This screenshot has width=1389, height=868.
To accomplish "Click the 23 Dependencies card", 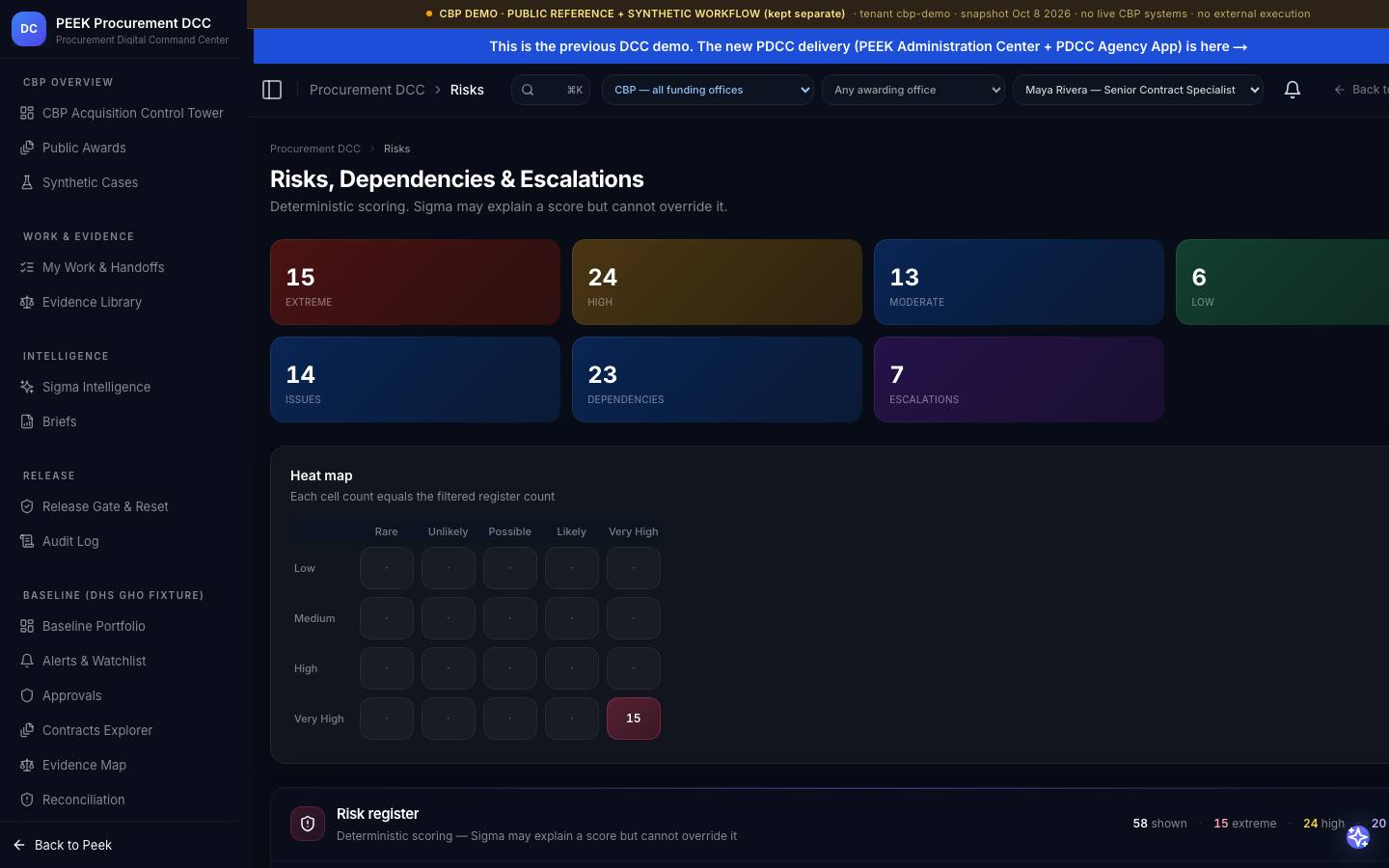I will pyautogui.click(x=717, y=379).
